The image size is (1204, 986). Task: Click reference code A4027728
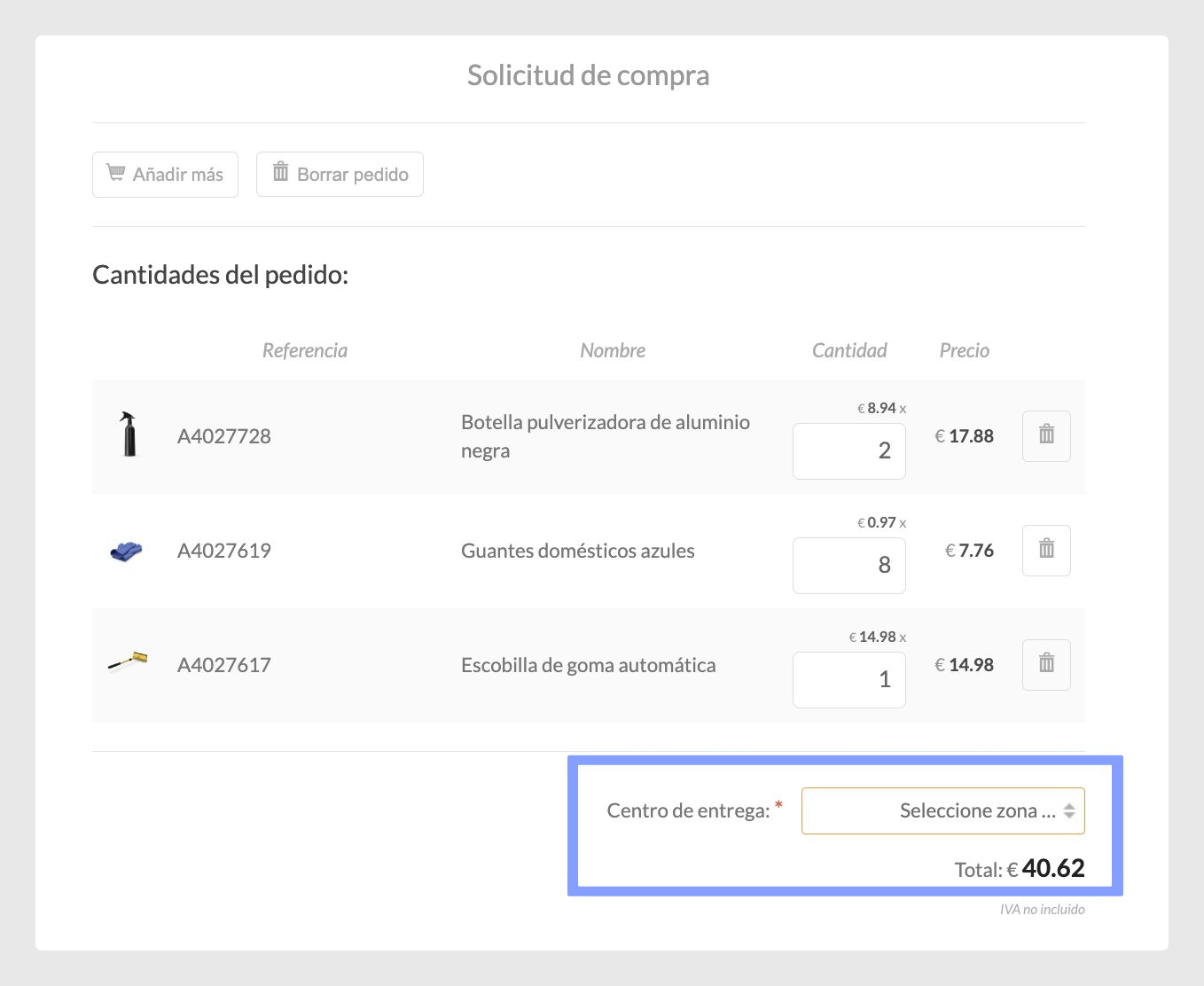pos(224,436)
